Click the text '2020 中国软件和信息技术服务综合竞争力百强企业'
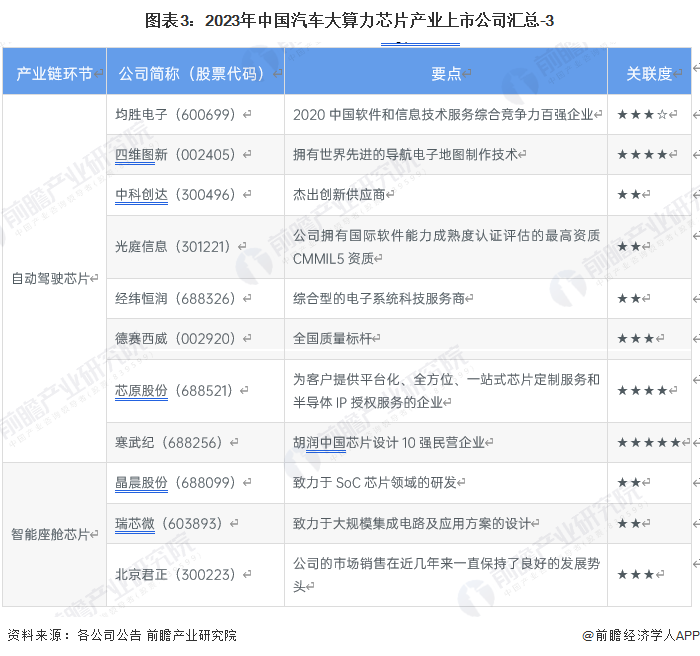The width and height of the screenshot is (700, 656). click(x=443, y=115)
